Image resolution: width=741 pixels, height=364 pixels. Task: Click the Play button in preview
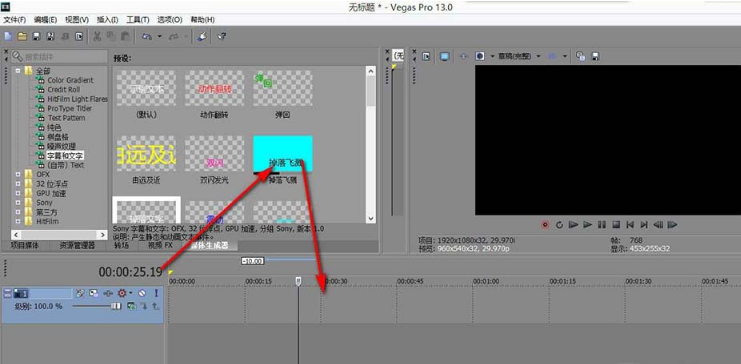588,225
